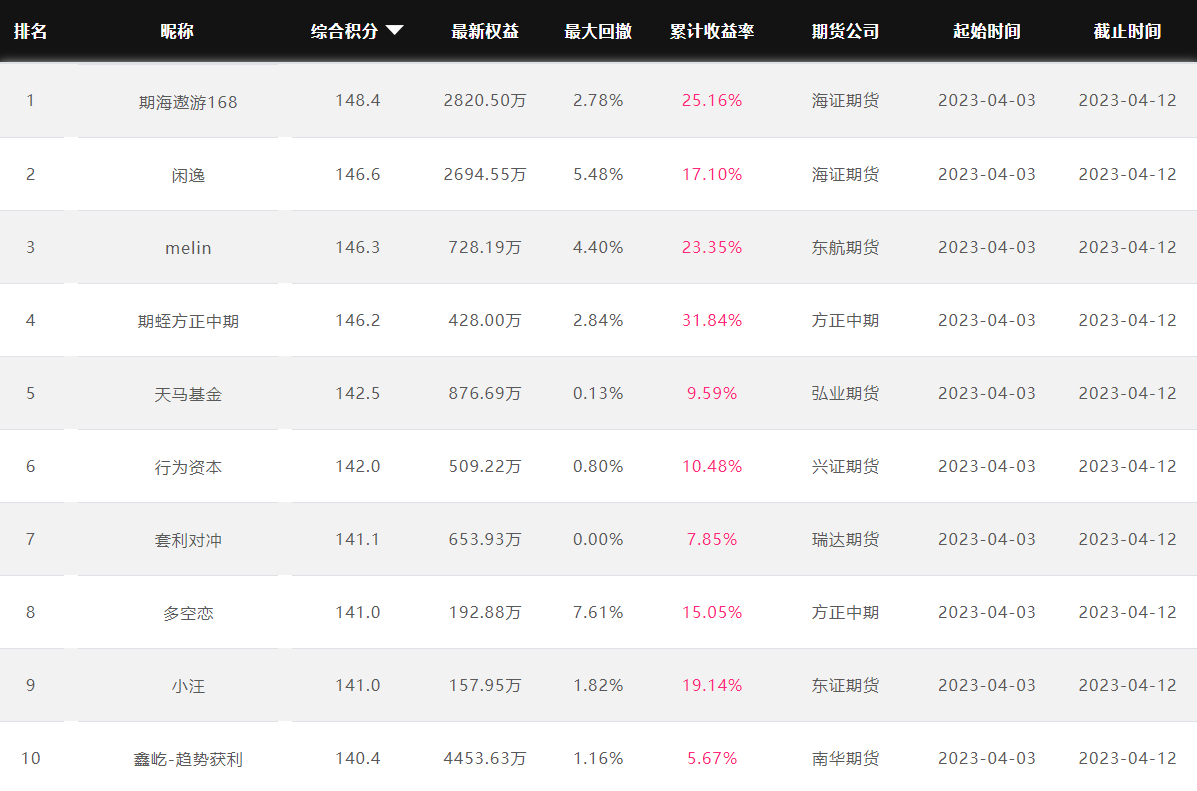Select equity value 653.93万
This screenshot has width=1197, height=791.
click(x=485, y=540)
